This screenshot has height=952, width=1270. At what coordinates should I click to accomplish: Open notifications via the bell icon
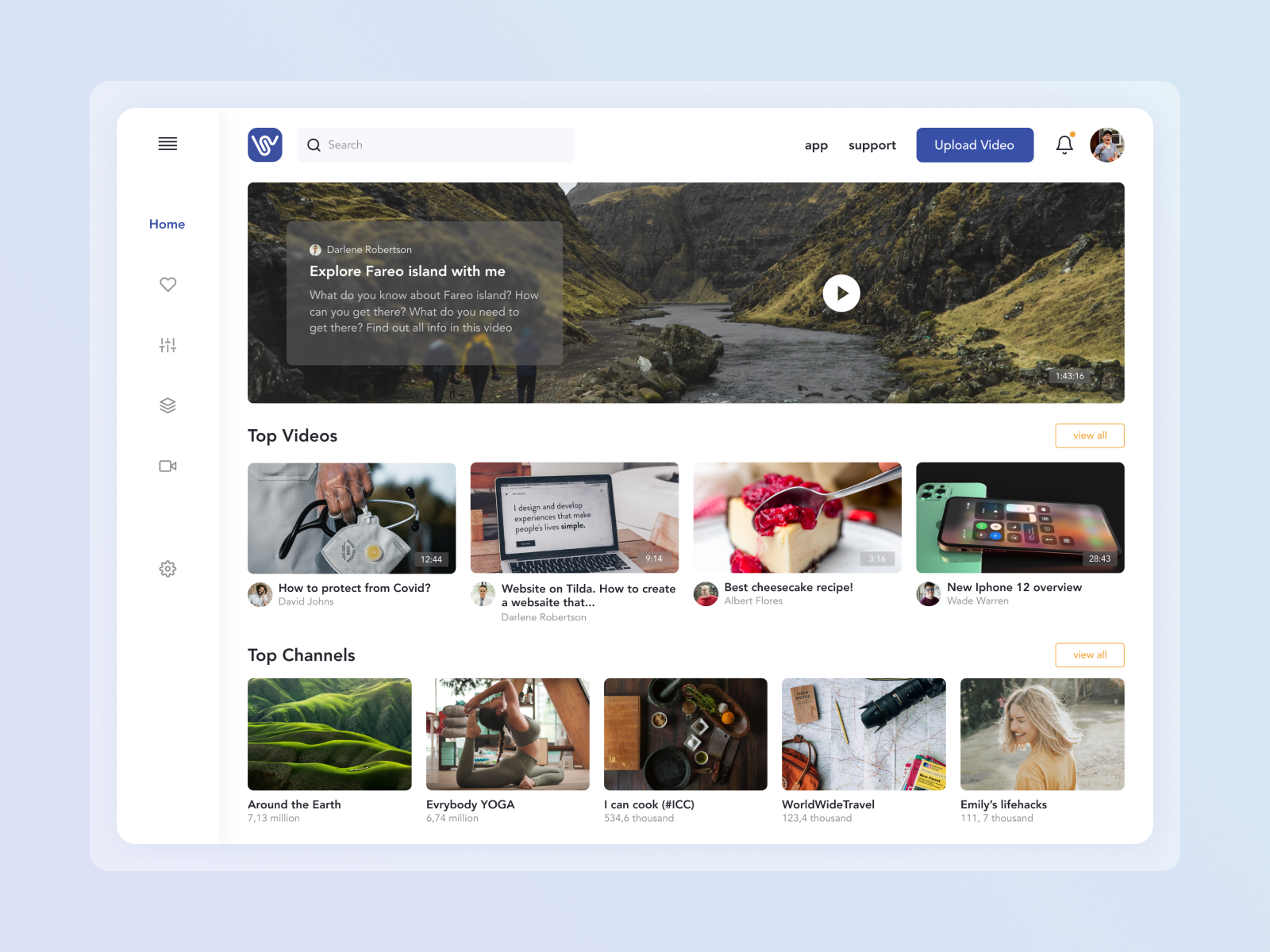coord(1064,145)
